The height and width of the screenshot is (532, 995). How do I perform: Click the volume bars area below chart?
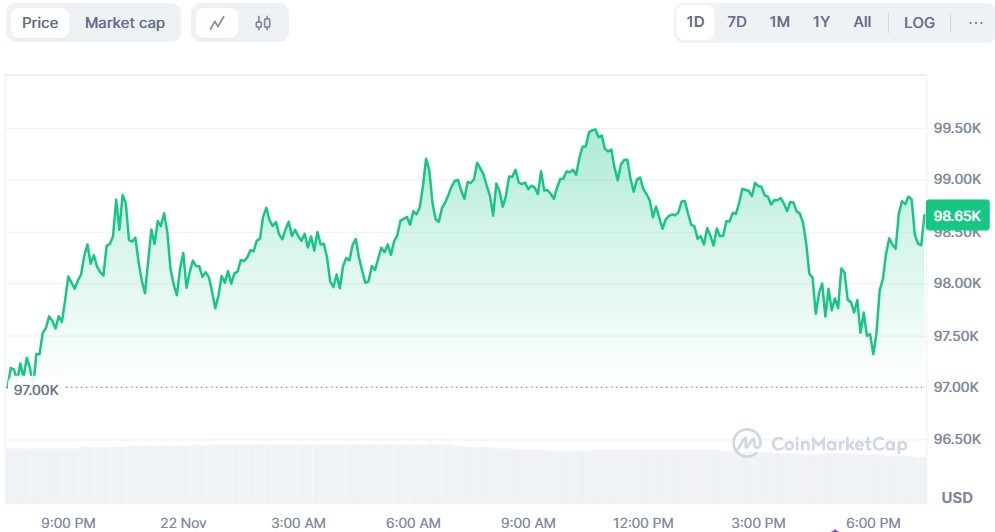(x=400, y=475)
